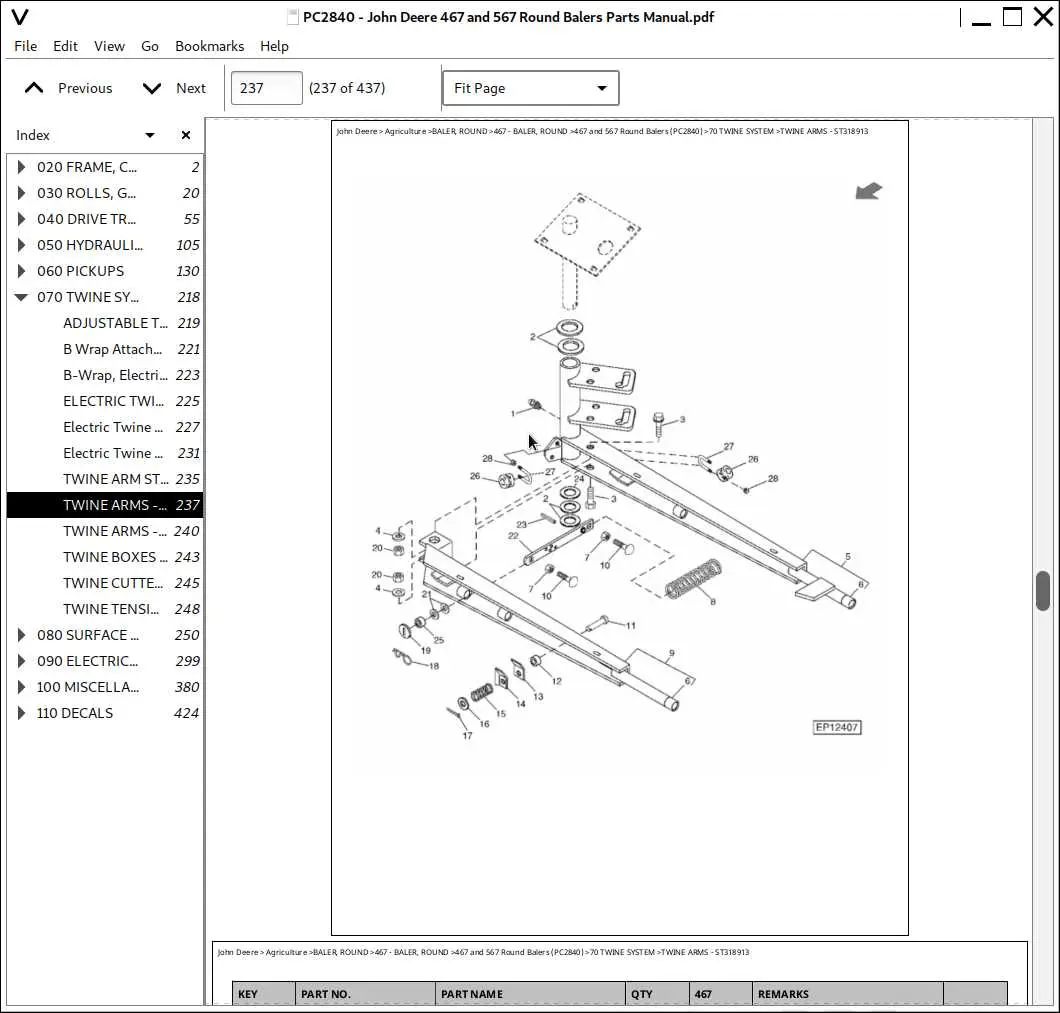Click 060 PICKUPS index label
The image size is (1060, 1013).
(80, 271)
